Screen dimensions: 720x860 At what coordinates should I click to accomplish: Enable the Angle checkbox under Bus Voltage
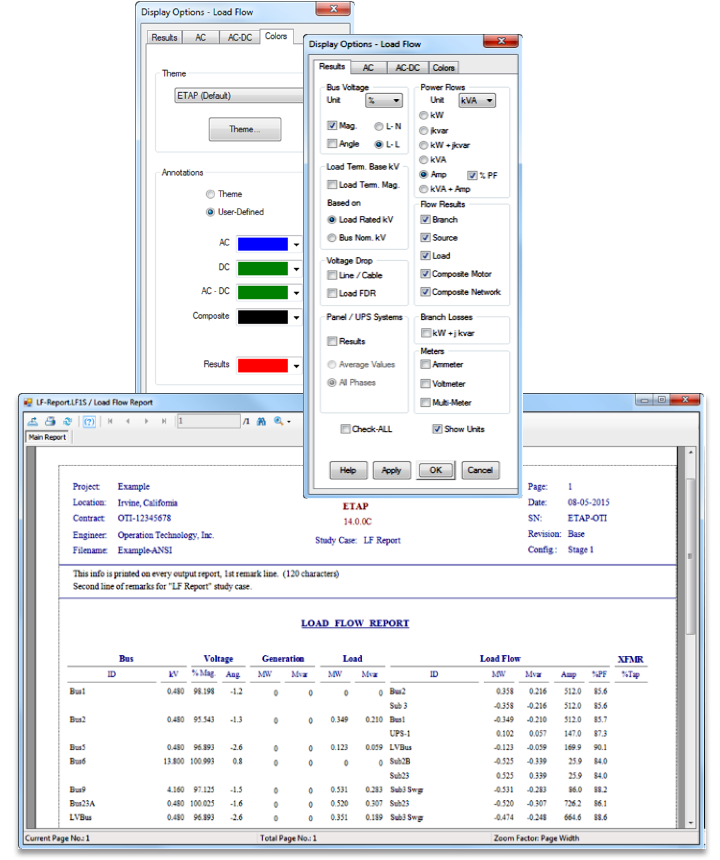[x=332, y=144]
